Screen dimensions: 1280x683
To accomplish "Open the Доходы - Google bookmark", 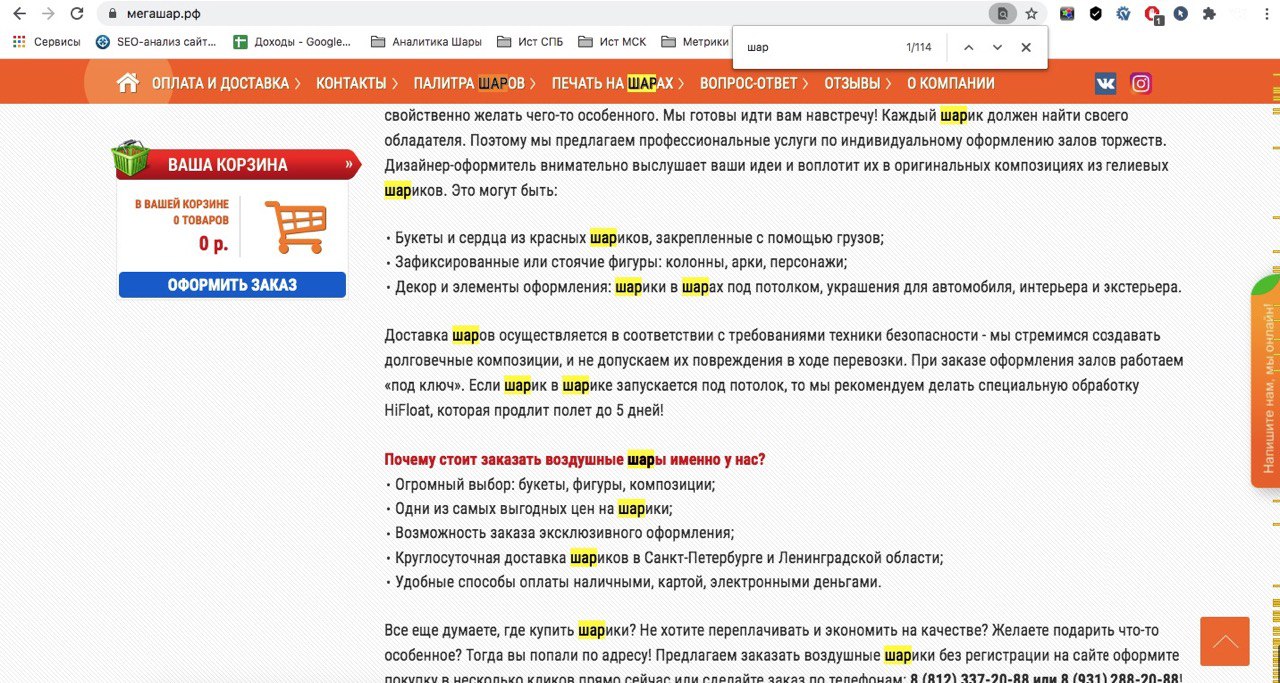I will click(x=292, y=42).
